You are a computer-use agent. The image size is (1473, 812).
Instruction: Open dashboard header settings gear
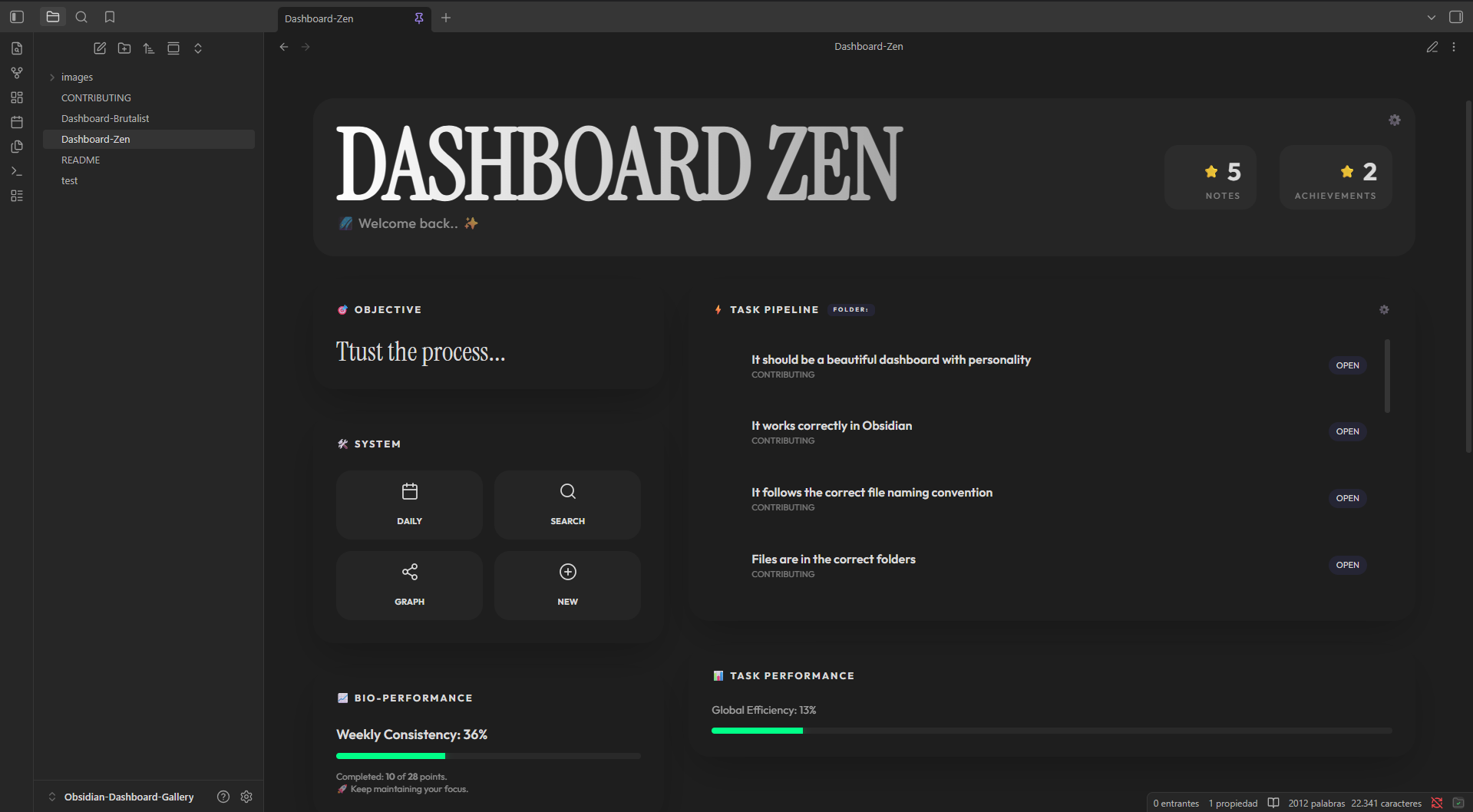(x=1395, y=120)
